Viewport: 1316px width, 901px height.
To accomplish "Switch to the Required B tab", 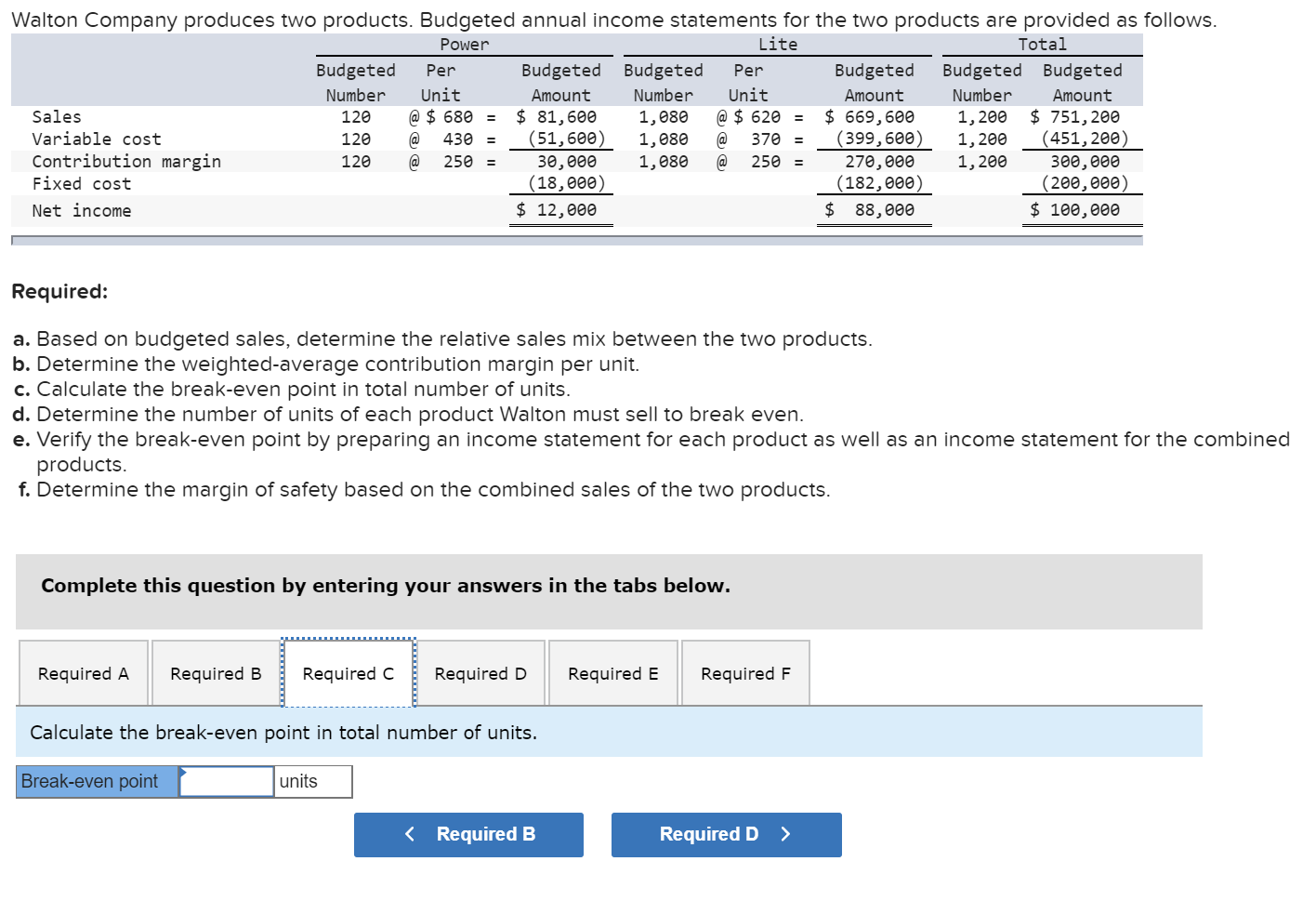I will click(x=216, y=673).
